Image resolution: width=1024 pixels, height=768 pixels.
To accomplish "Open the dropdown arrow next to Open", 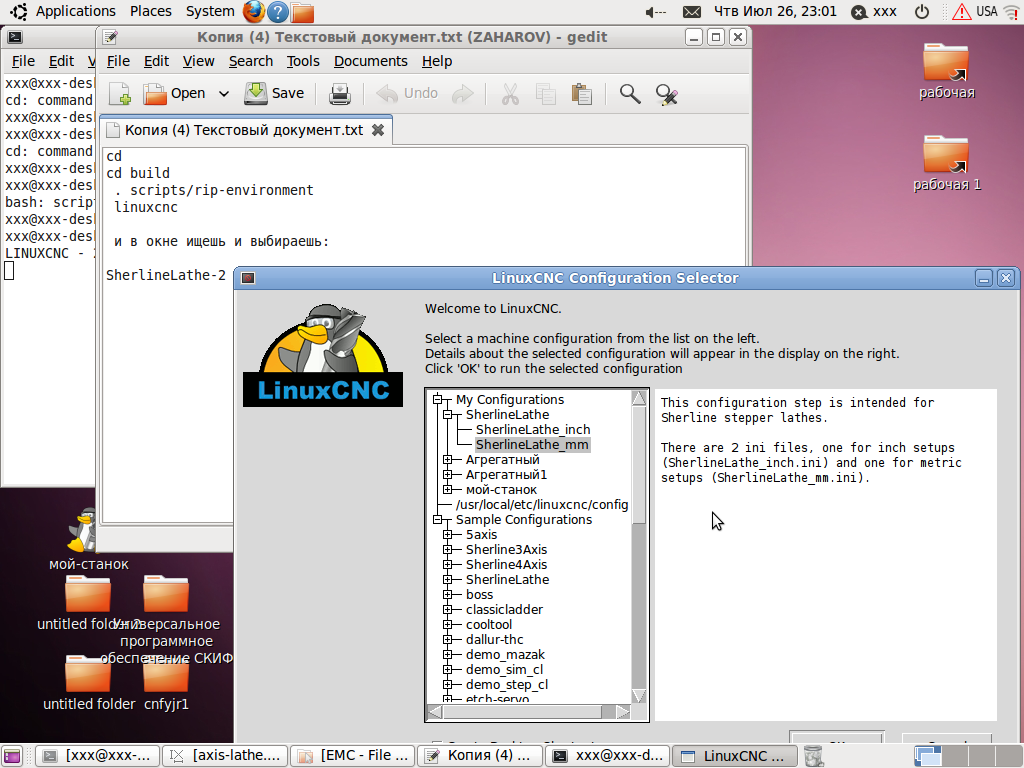I will (223, 94).
